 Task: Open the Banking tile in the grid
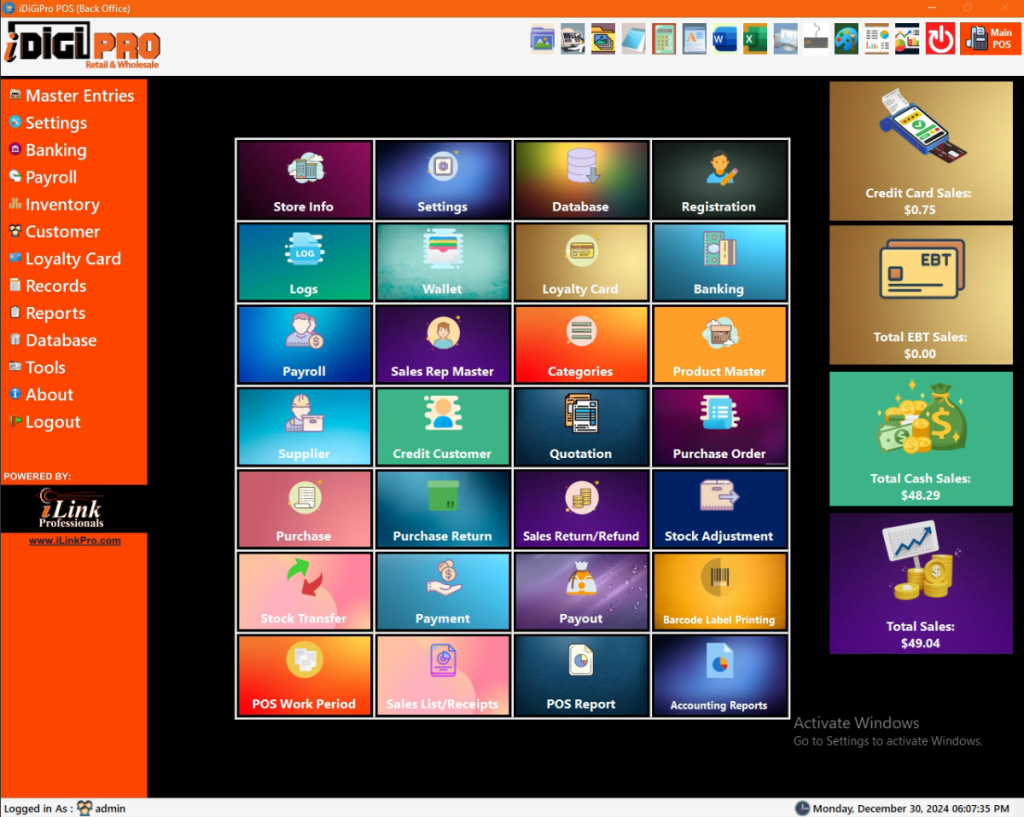tap(720, 262)
